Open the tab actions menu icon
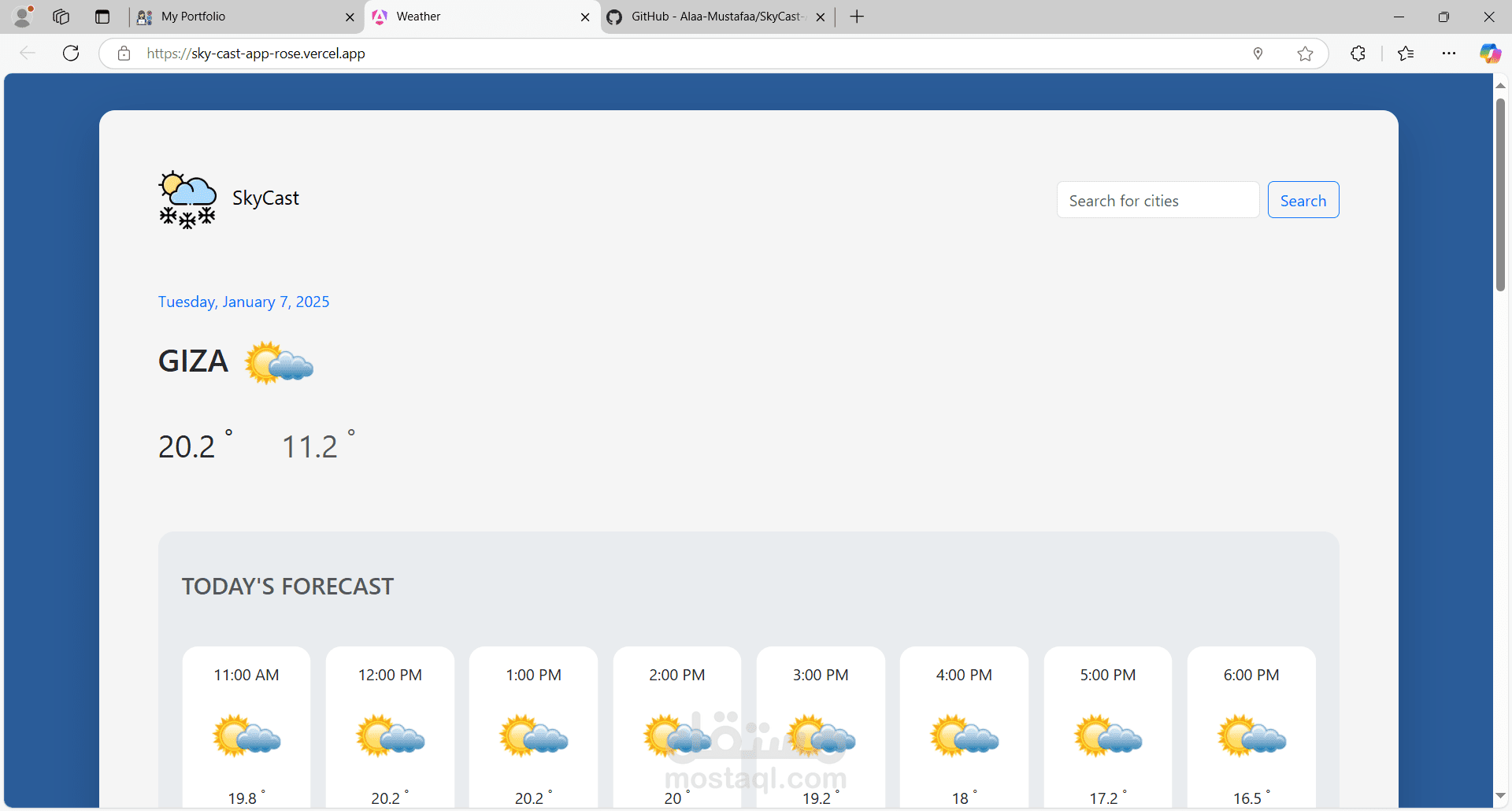The width and height of the screenshot is (1512, 811). [x=102, y=17]
